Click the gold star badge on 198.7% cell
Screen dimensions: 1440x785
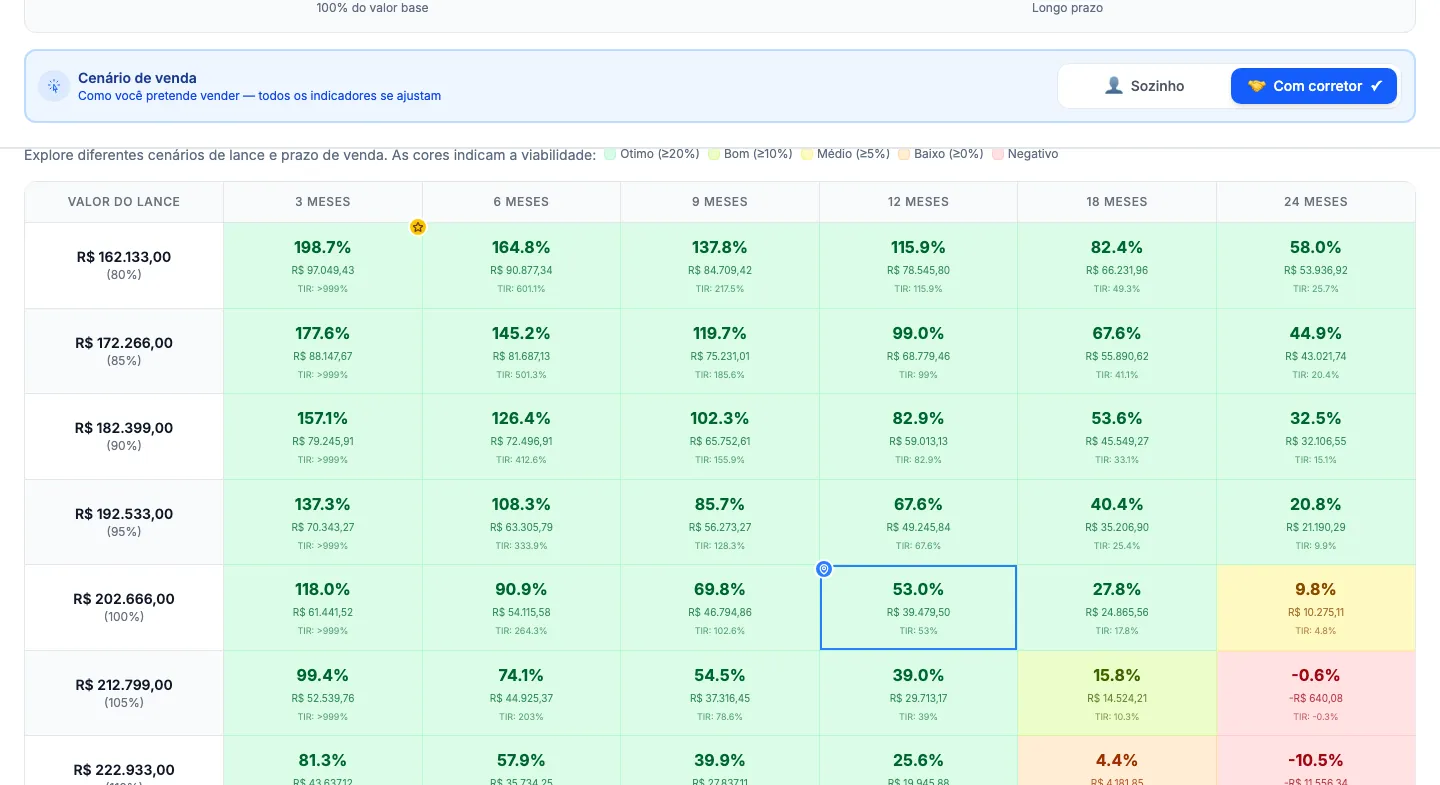418,227
